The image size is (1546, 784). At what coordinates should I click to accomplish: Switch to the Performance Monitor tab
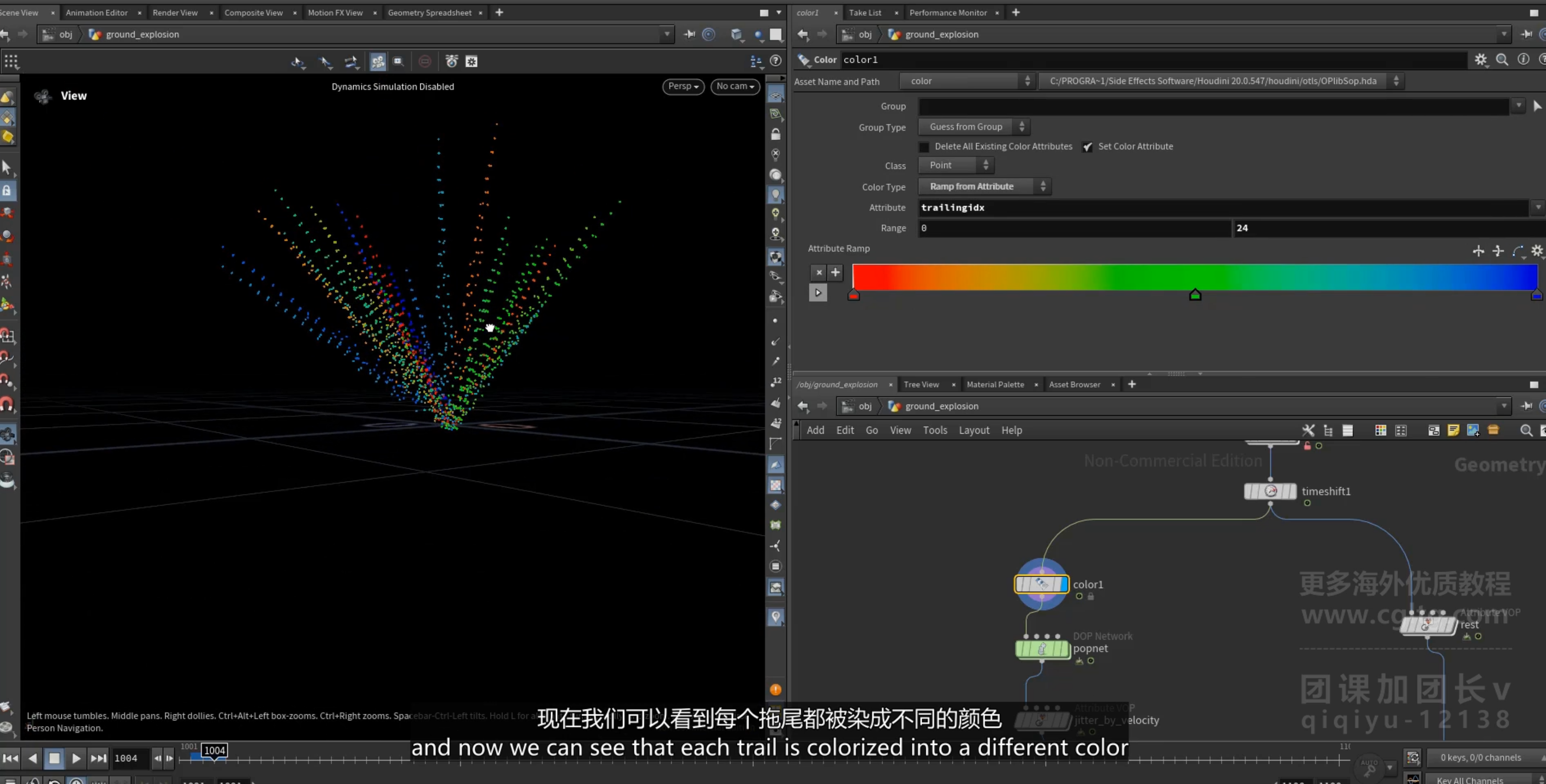click(948, 12)
